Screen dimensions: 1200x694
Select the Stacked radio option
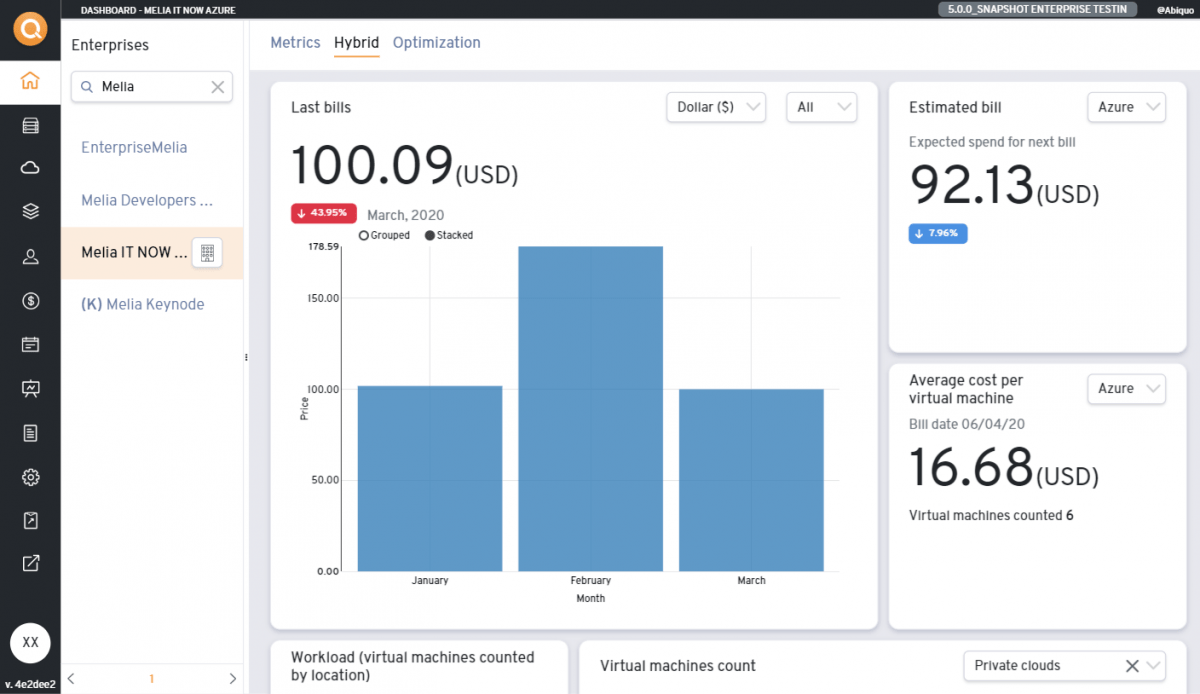click(x=430, y=235)
